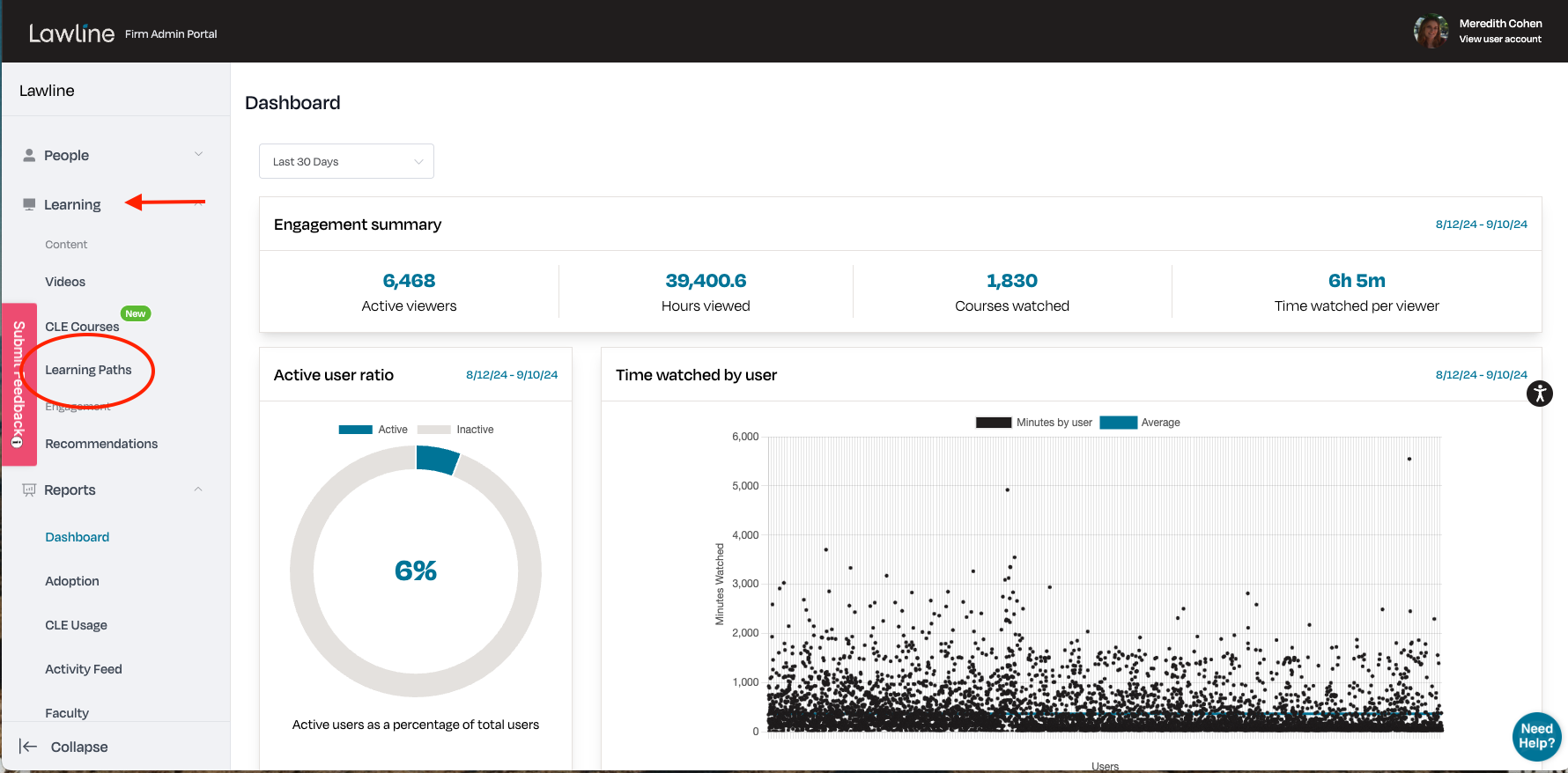Click the Submit Feedback side tab

coord(18,385)
